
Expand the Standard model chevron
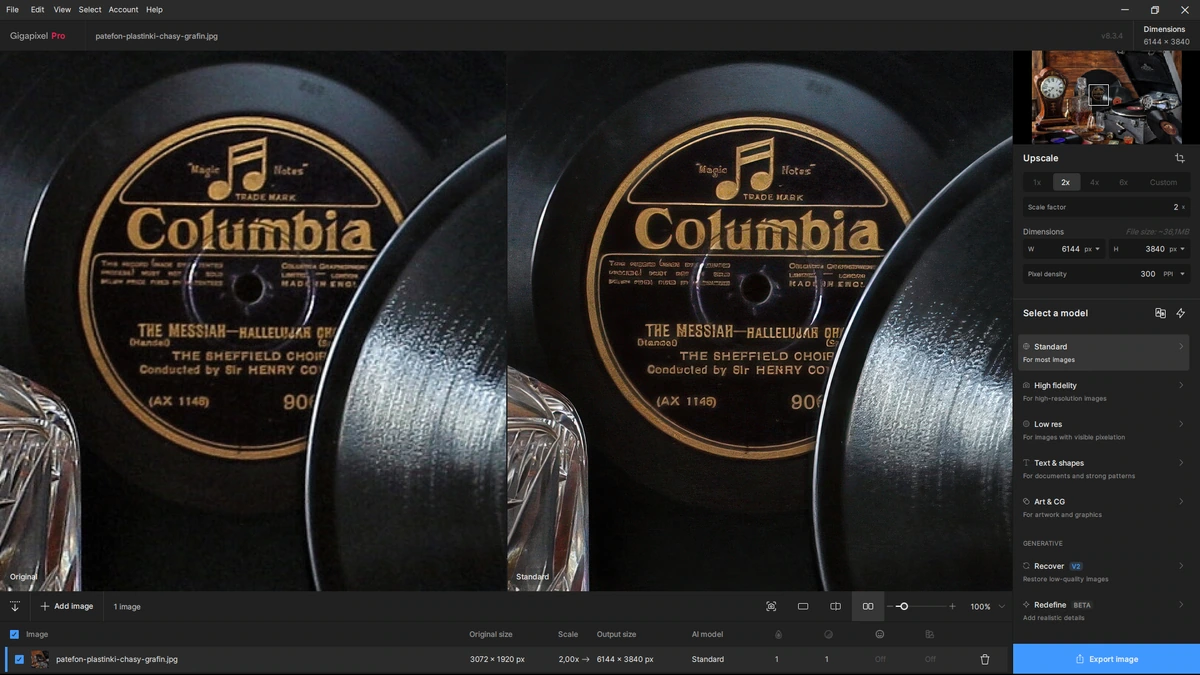pos(1181,346)
